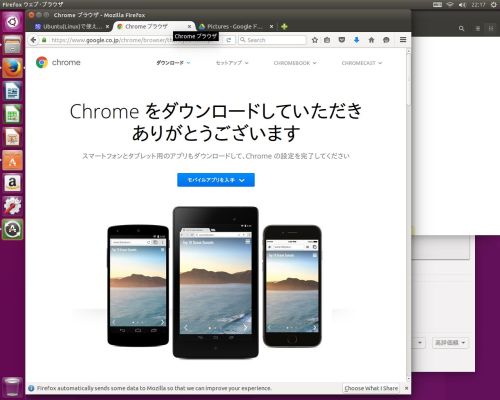Expand the CHROMEBOOK menu
500x400 pixels.
[295, 63]
